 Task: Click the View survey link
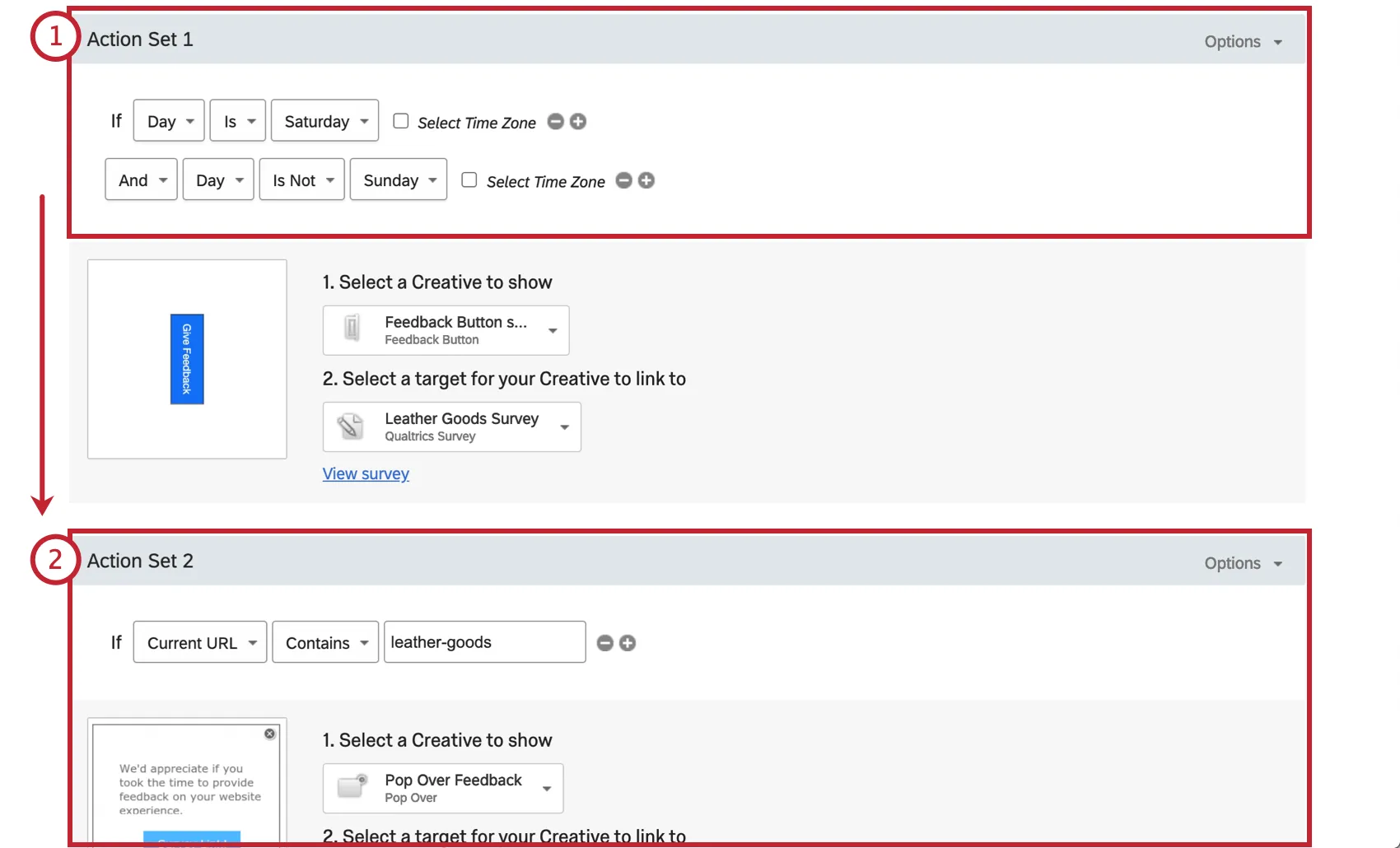click(x=366, y=474)
